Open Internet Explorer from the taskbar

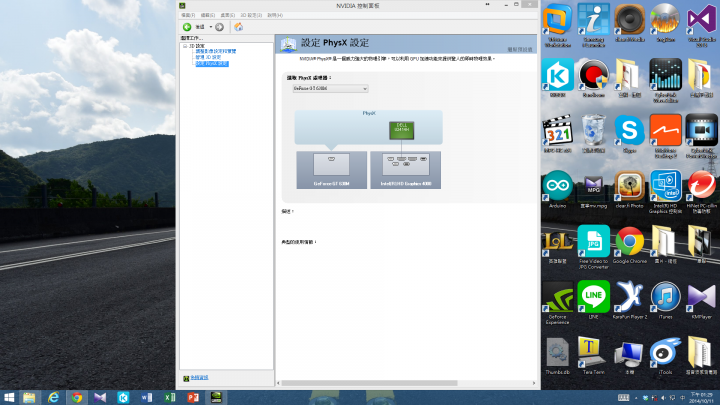(53, 398)
